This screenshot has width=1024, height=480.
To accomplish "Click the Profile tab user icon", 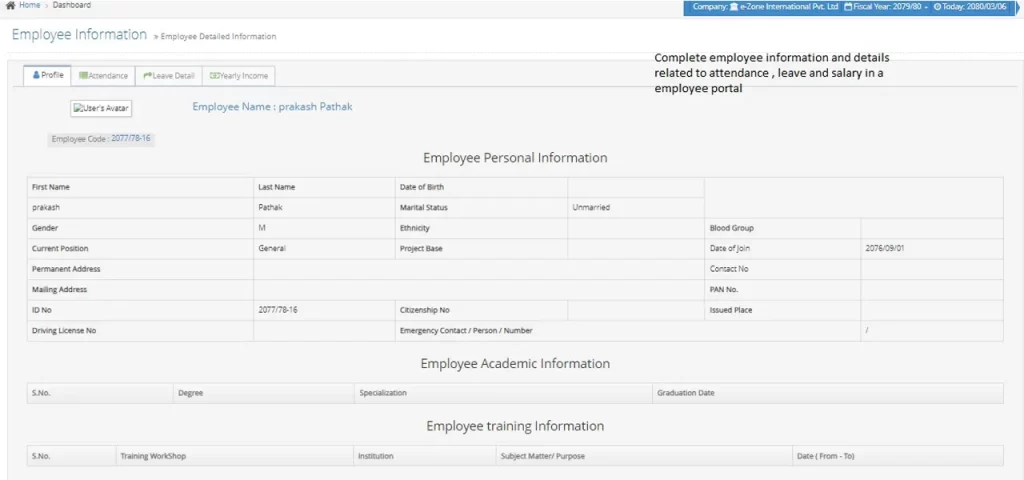I will 37,75.
